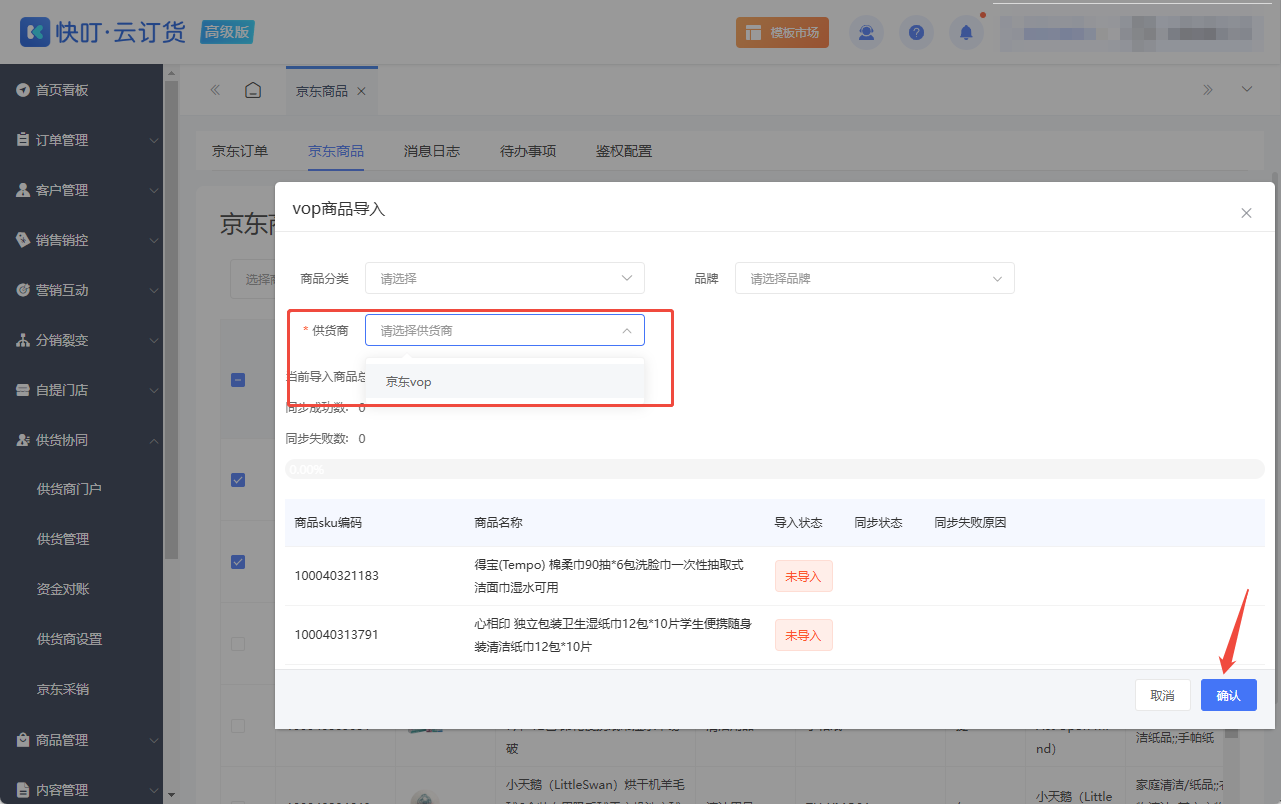Image resolution: width=1281 pixels, height=804 pixels.
Task: Open the tab list dropdown chevron
Action: point(1247,90)
